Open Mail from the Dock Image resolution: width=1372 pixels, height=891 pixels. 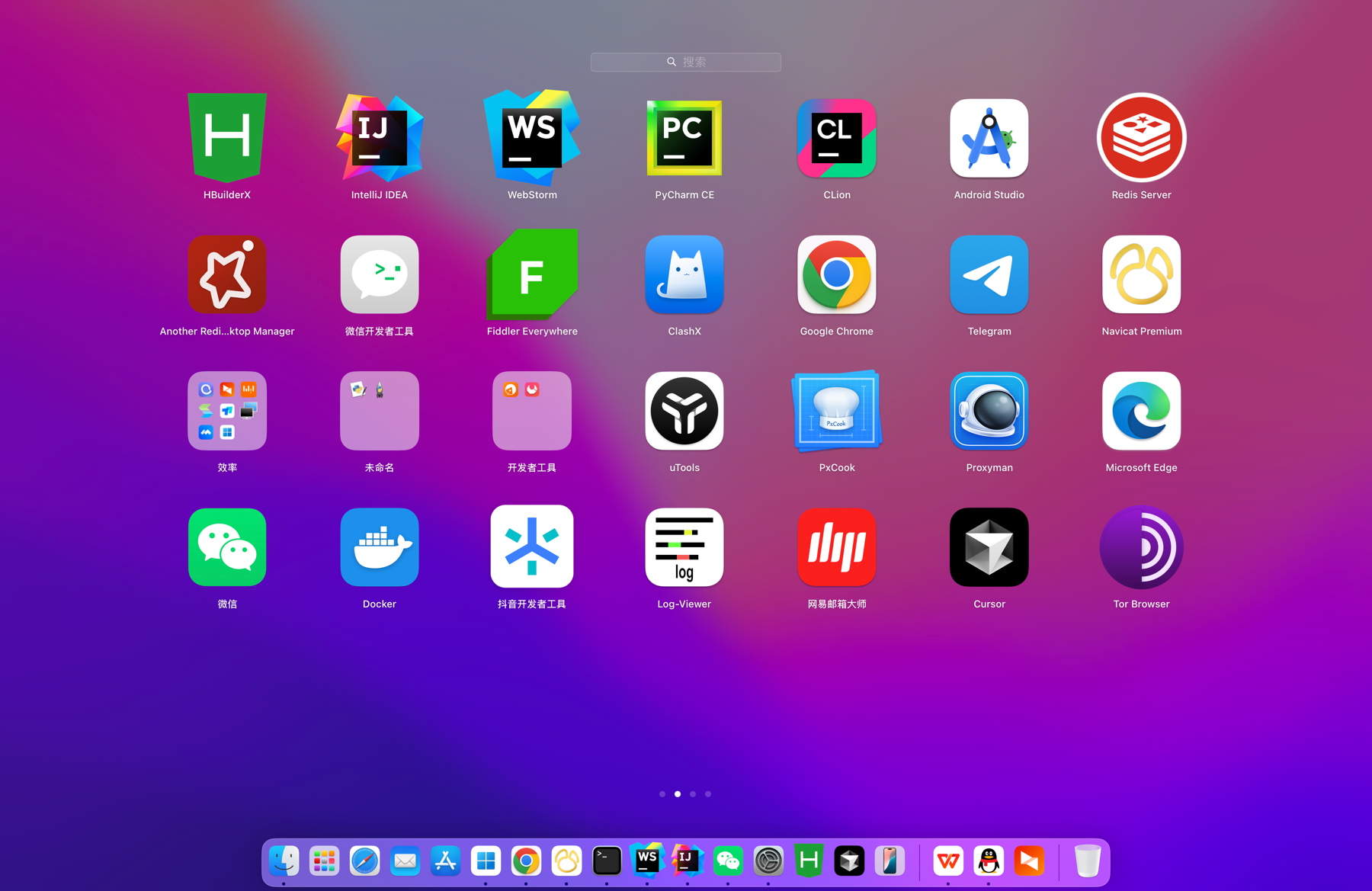pyautogui.click(x=406, y=861)
